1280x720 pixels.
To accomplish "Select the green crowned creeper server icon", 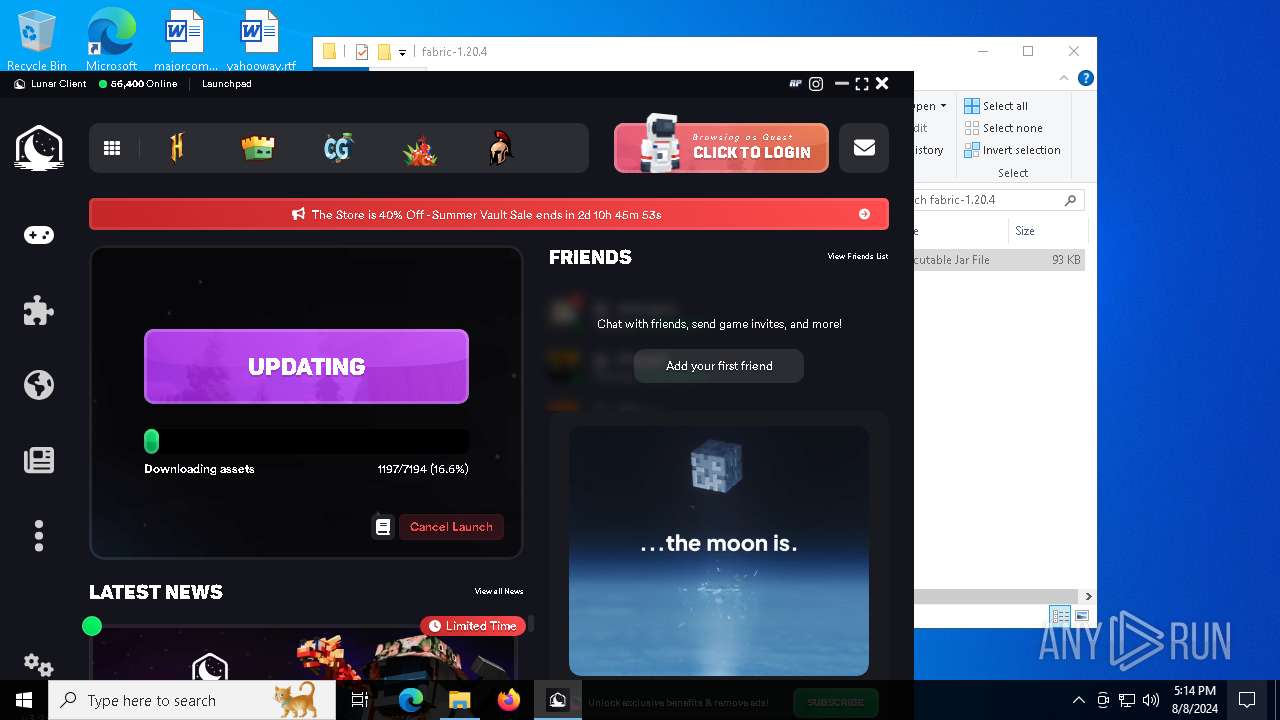I will tap(258, 148).
